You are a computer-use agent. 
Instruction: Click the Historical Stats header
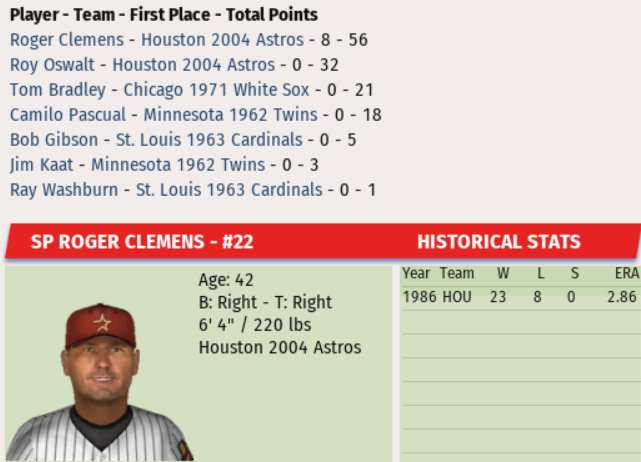click(x=498, y=242)
